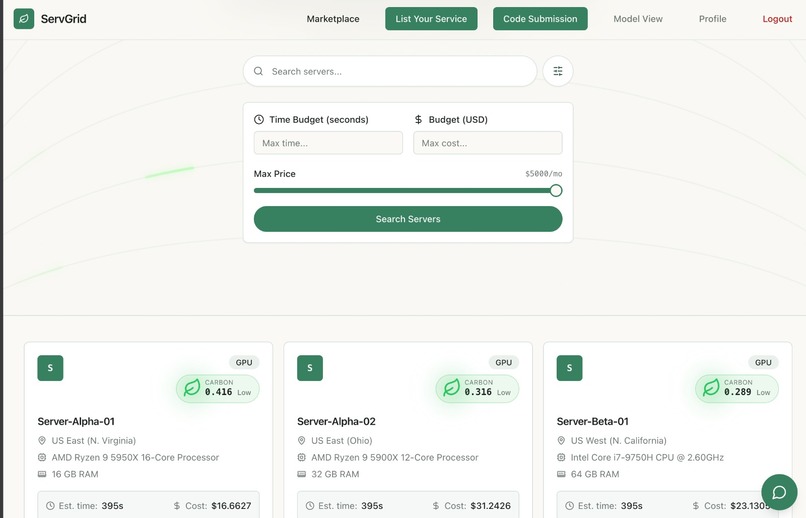This screenshot has height=518, width=806.
Task: Click the $31.2426 cost value
Action: [x=490, y=506]
